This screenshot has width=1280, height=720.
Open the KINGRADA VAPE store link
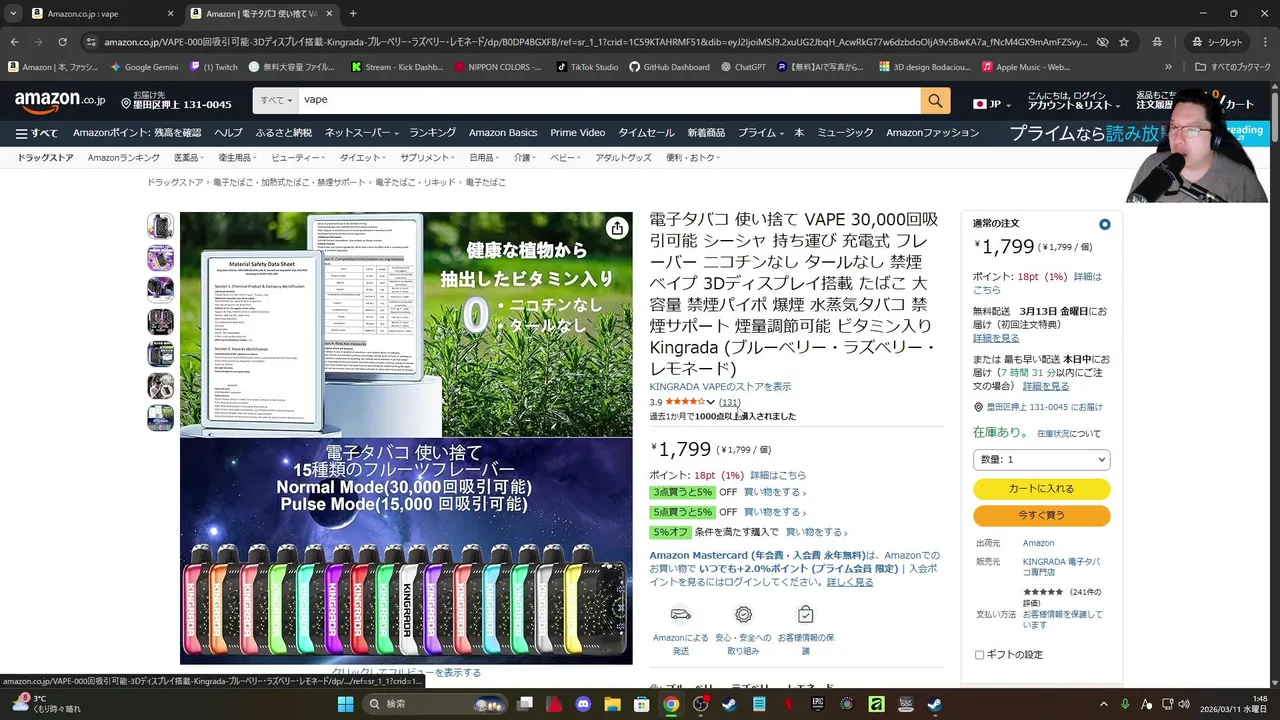click(720, 387)
